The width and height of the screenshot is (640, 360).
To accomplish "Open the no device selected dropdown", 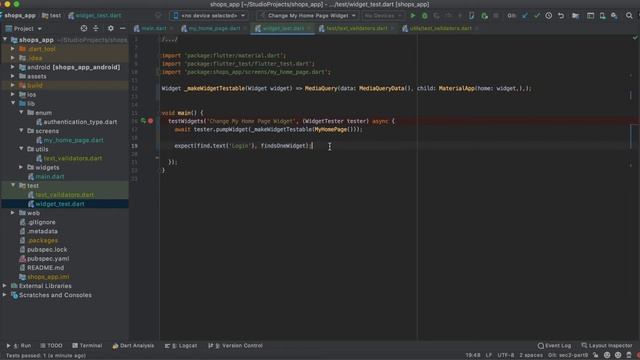I will (209, 16).
